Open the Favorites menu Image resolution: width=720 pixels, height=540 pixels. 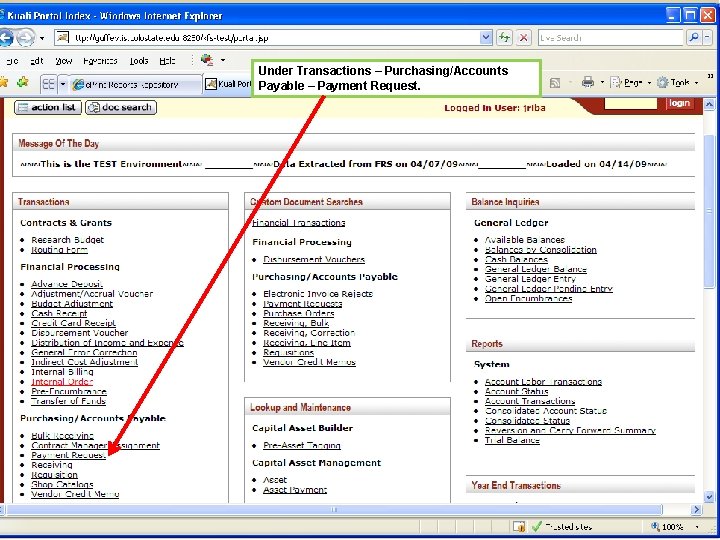(100, 61)
